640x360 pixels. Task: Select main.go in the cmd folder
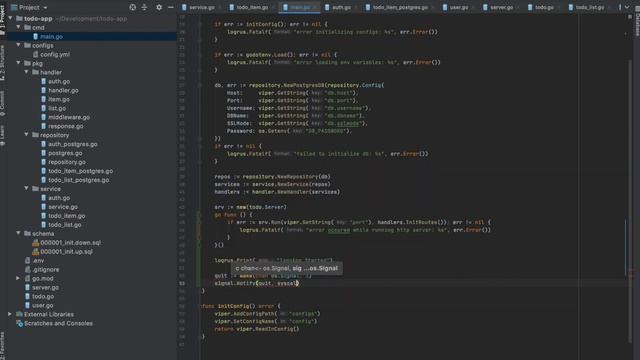51,36
